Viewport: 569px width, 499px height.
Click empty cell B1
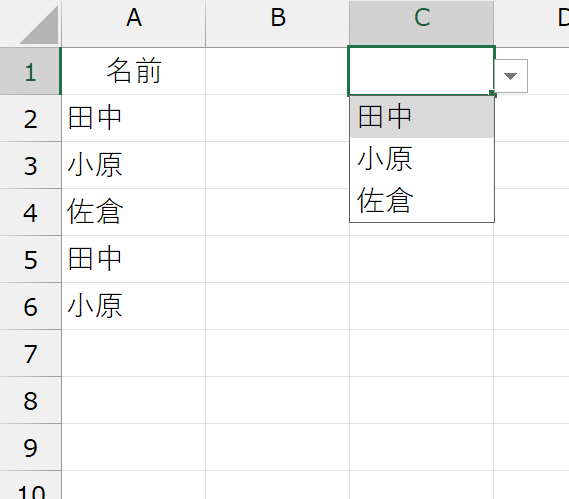pyautogui.click(x=278, y=71)
